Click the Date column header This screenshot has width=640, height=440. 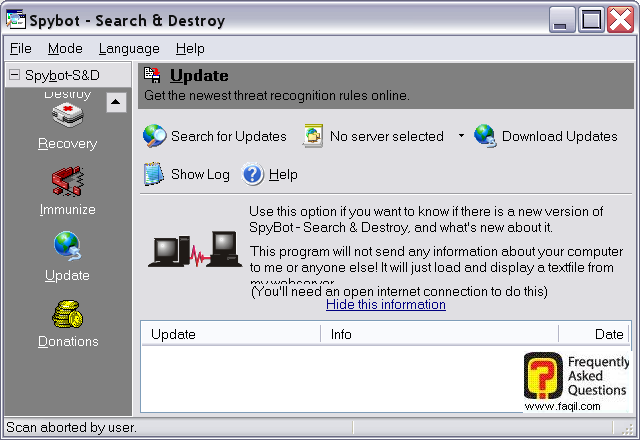click(593, 334)
